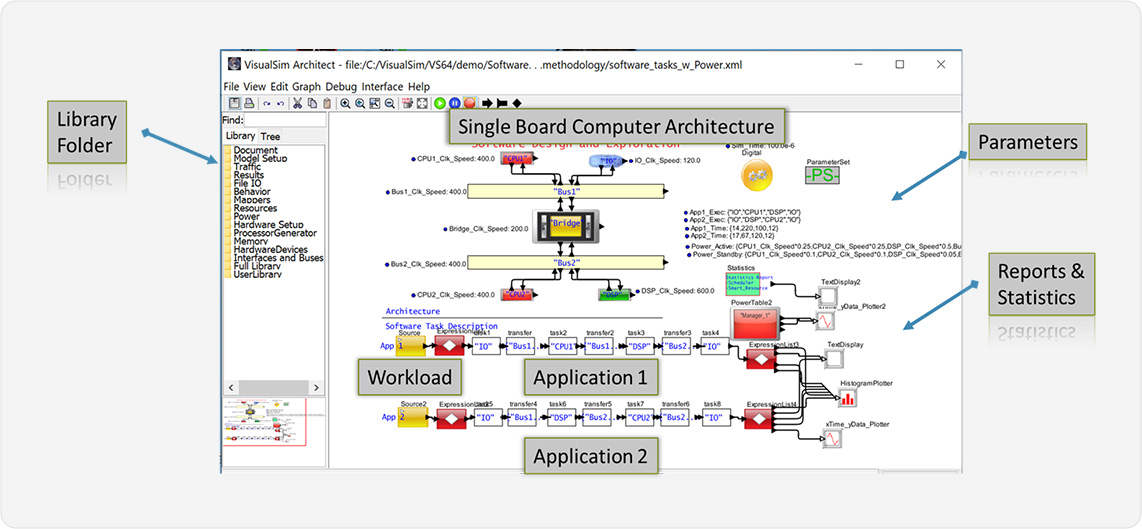
Task: Click library panel scroll-right arrow
Action: pos(315,387)
